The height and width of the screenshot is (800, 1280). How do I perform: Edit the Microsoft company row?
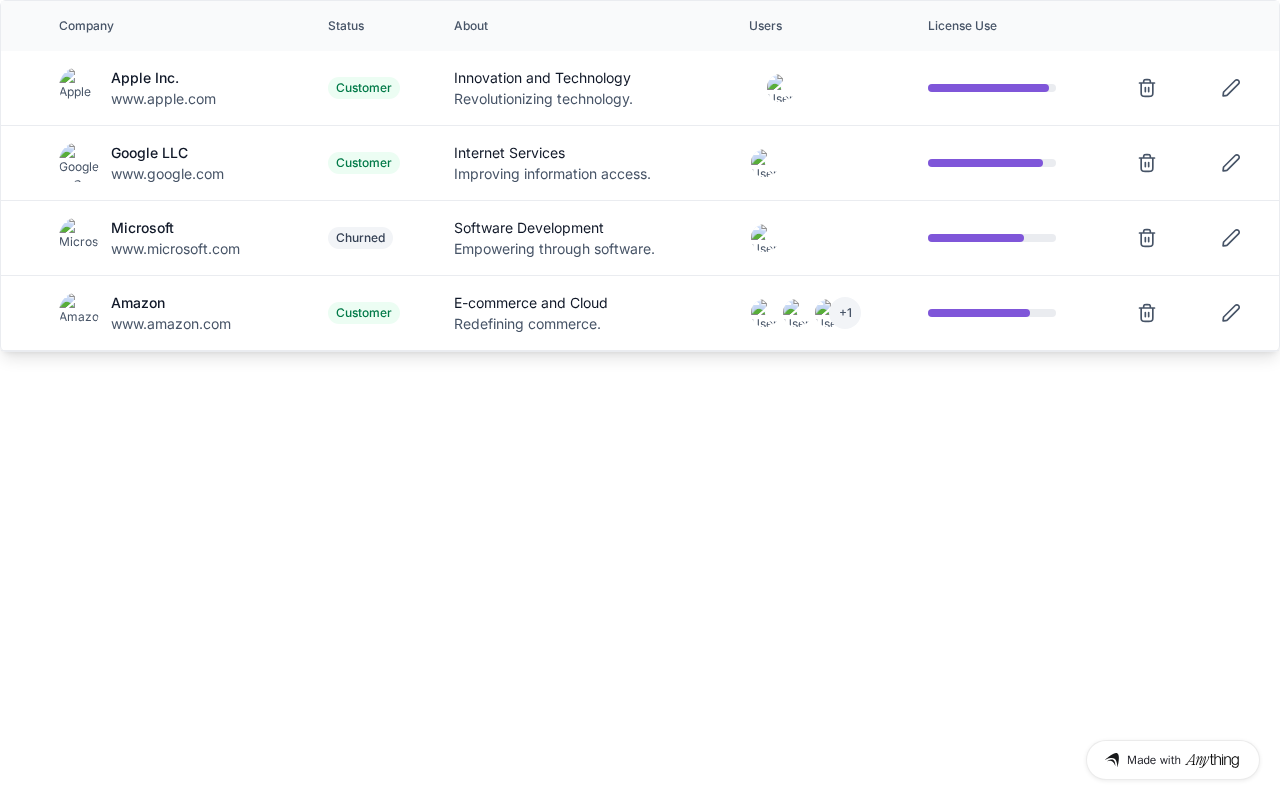click(1231, 238)
